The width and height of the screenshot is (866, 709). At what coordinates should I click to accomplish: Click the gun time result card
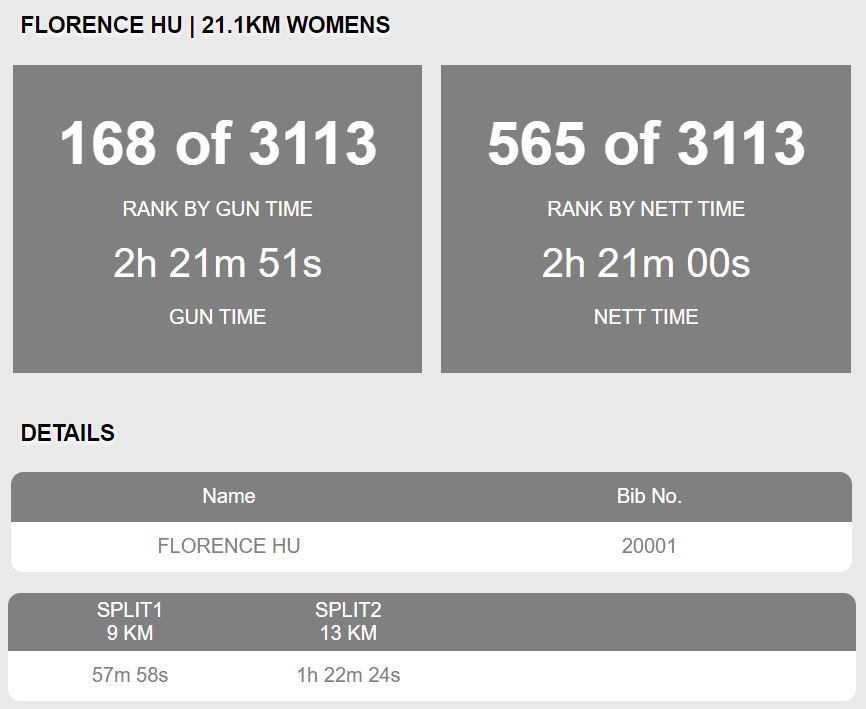click(218, 219)
